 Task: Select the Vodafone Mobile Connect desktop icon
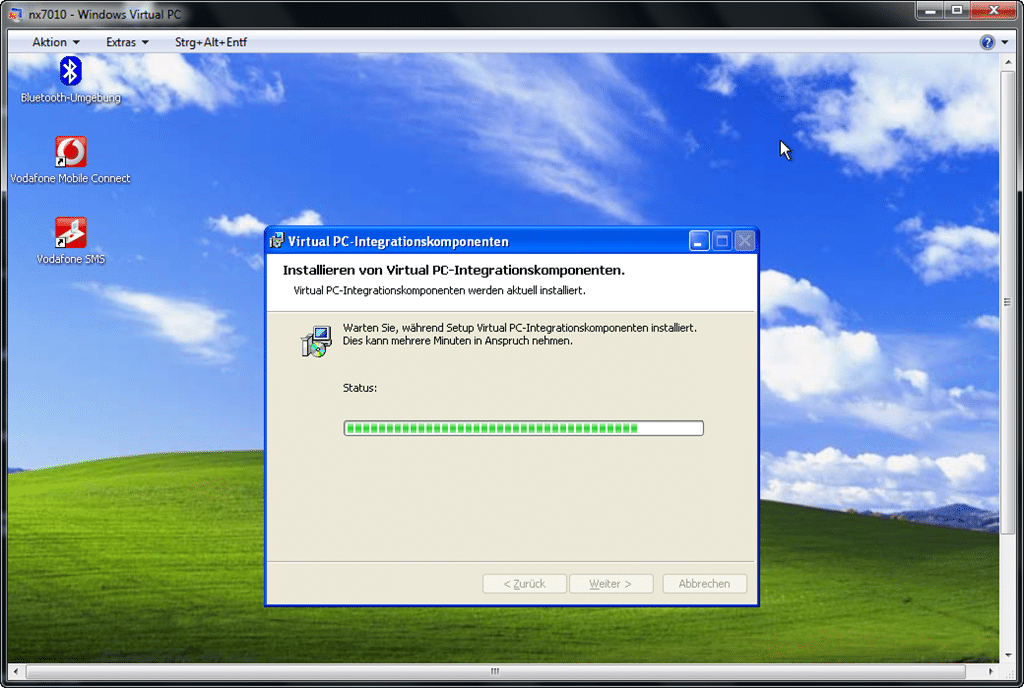pyautogui.click(x=71, y=160)
